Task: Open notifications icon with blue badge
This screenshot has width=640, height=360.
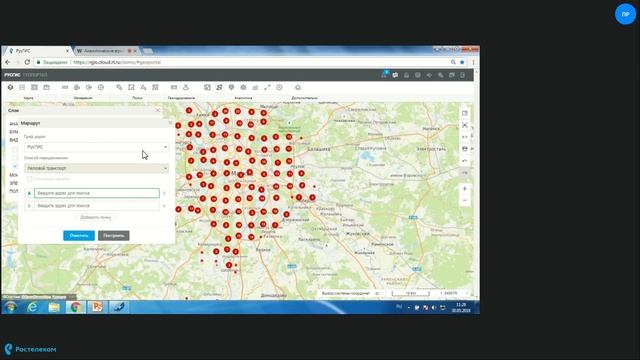Action: click(384, 75)
